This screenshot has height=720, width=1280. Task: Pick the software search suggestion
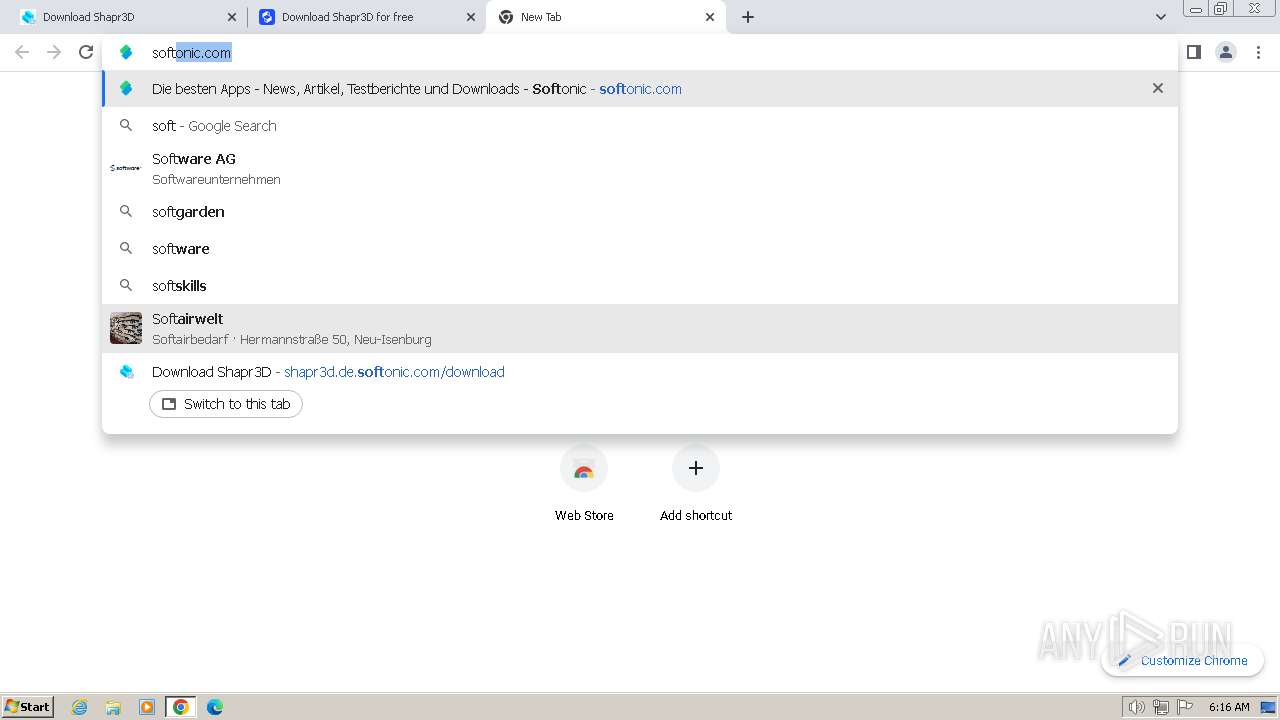(x=640, y=249)
